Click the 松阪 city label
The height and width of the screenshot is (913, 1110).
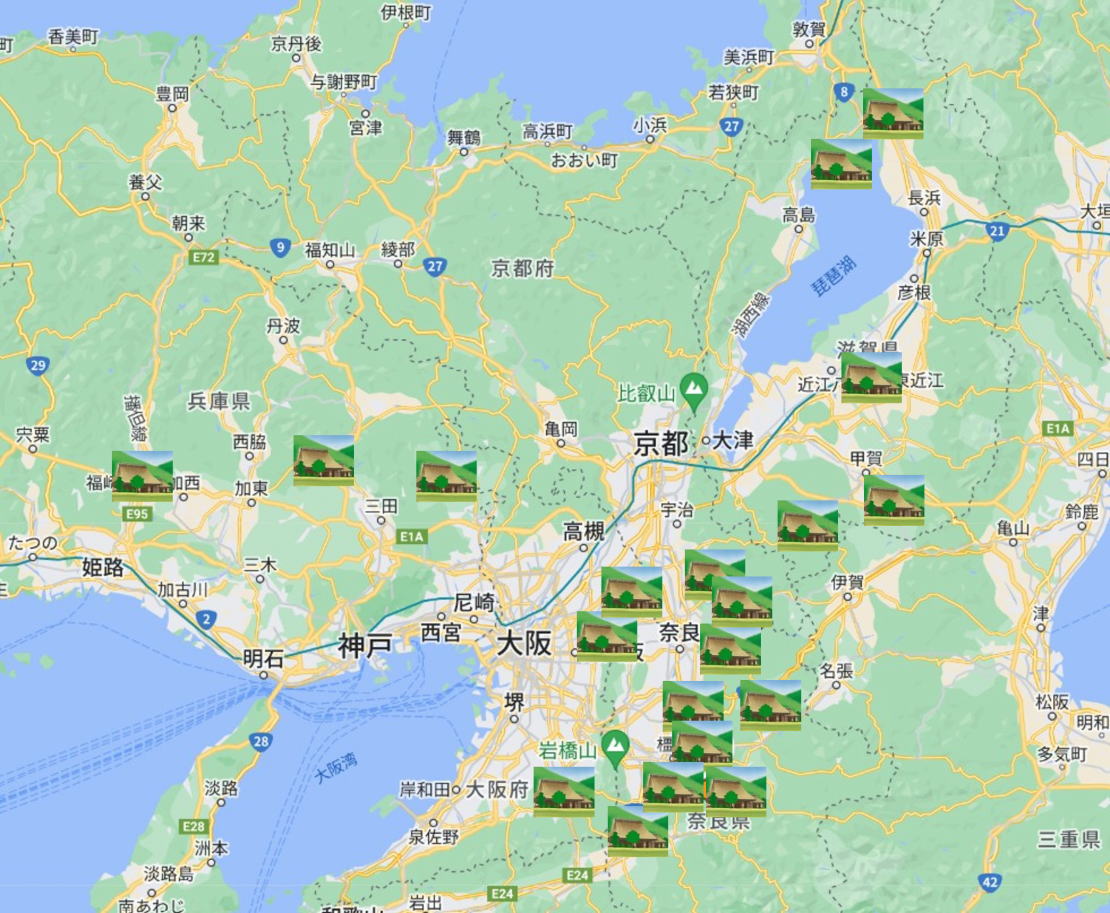(x=1052, y=701)
